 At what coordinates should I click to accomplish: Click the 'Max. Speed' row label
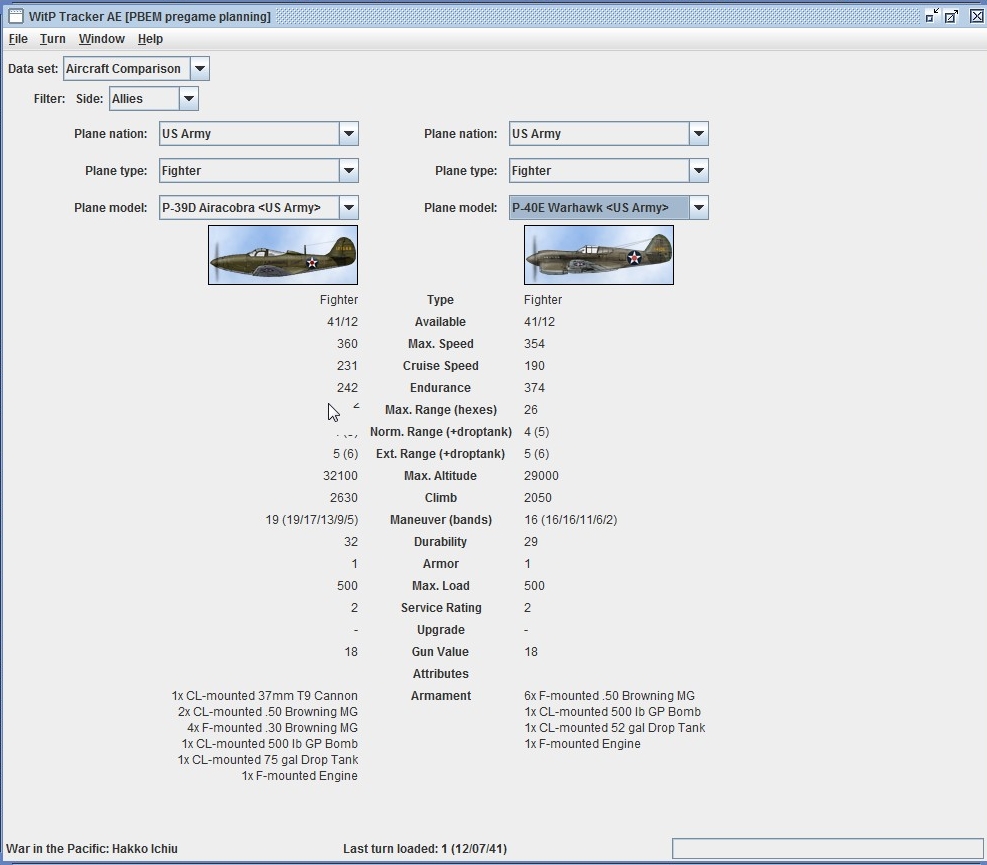441,344
